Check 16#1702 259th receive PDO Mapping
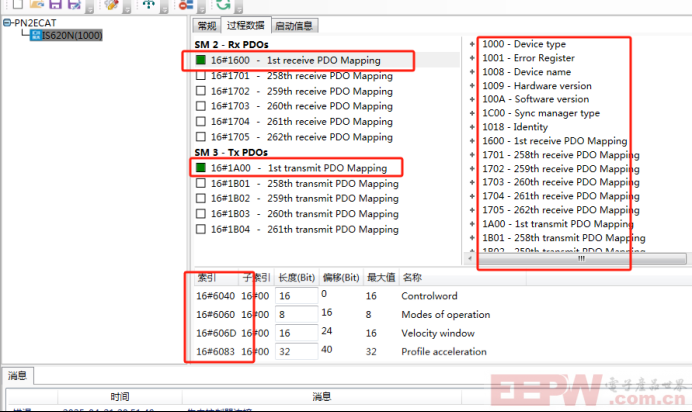The image size is (692, 412). 201,91
